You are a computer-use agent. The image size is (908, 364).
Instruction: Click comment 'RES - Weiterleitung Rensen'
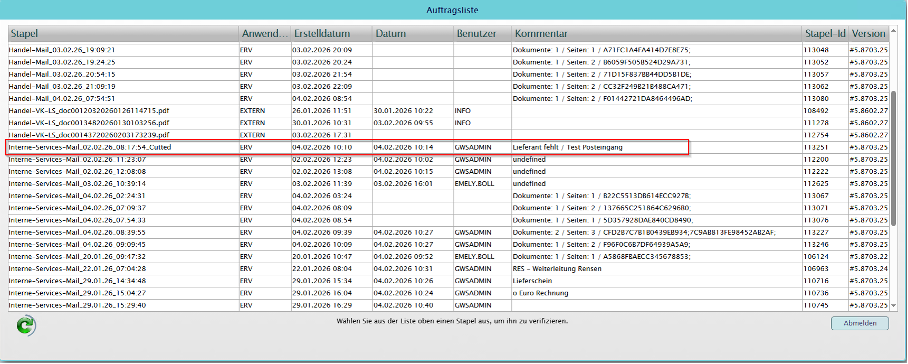557,269
